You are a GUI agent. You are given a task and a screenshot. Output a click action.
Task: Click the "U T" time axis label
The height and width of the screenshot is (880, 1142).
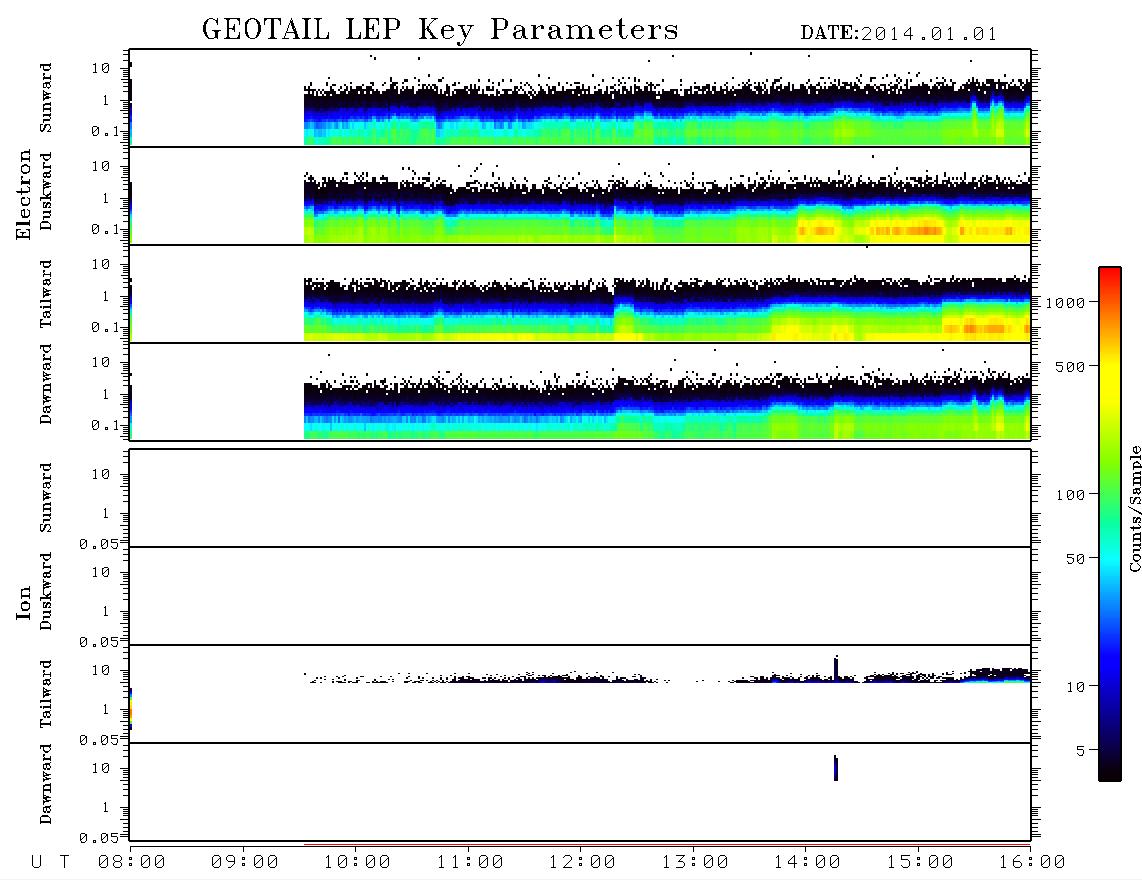(50, 863)
